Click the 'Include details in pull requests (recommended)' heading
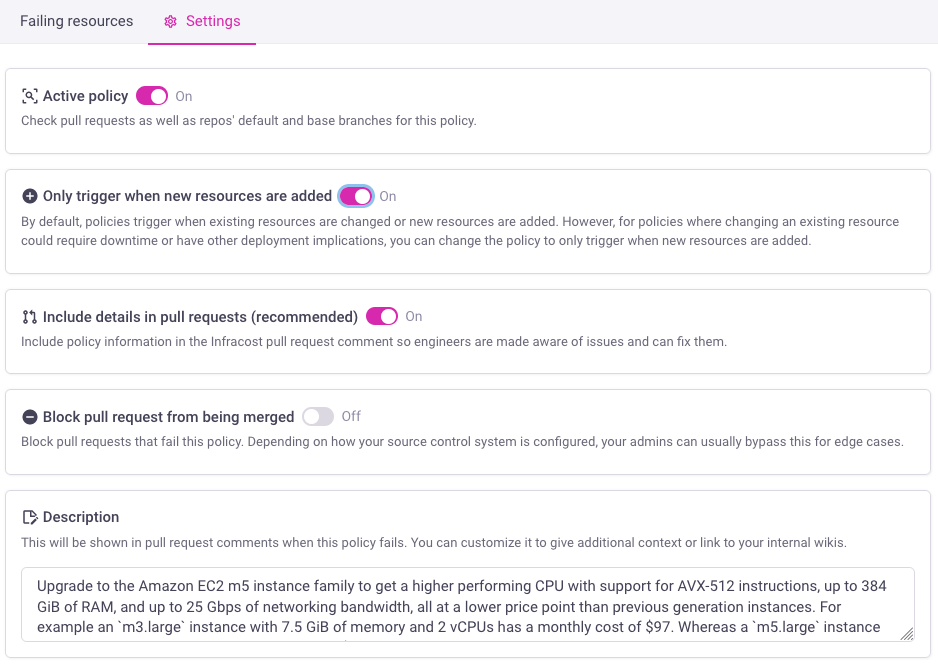 click(x=200, y=317)
